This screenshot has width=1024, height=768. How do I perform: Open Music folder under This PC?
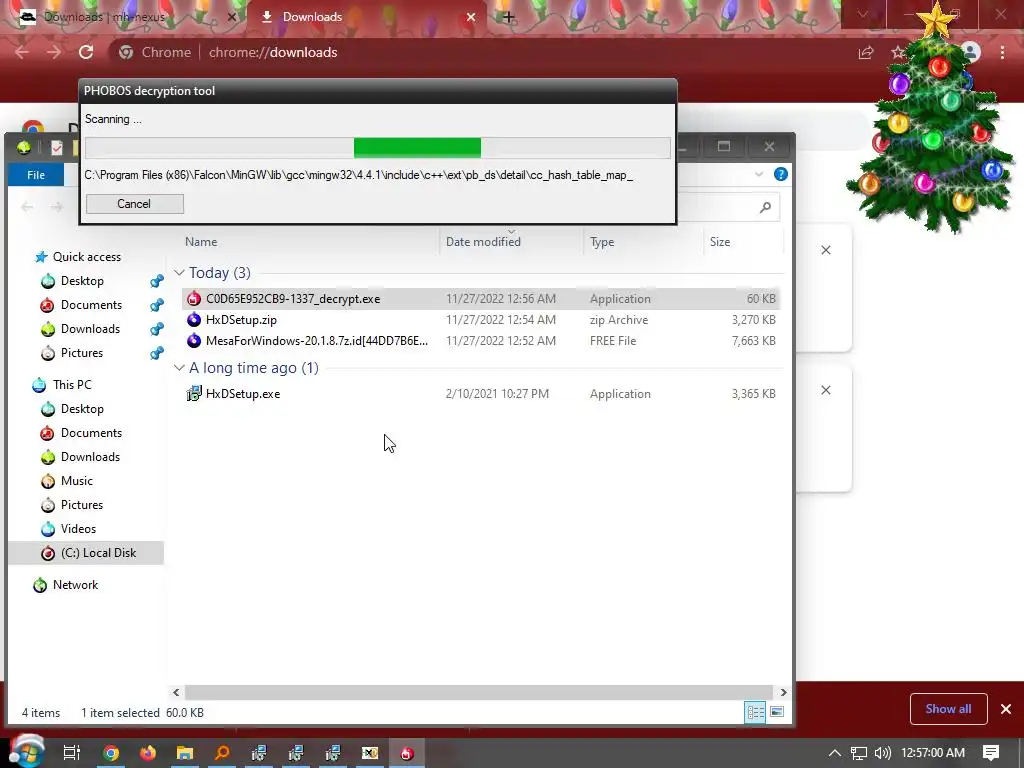tap(76, 481)
